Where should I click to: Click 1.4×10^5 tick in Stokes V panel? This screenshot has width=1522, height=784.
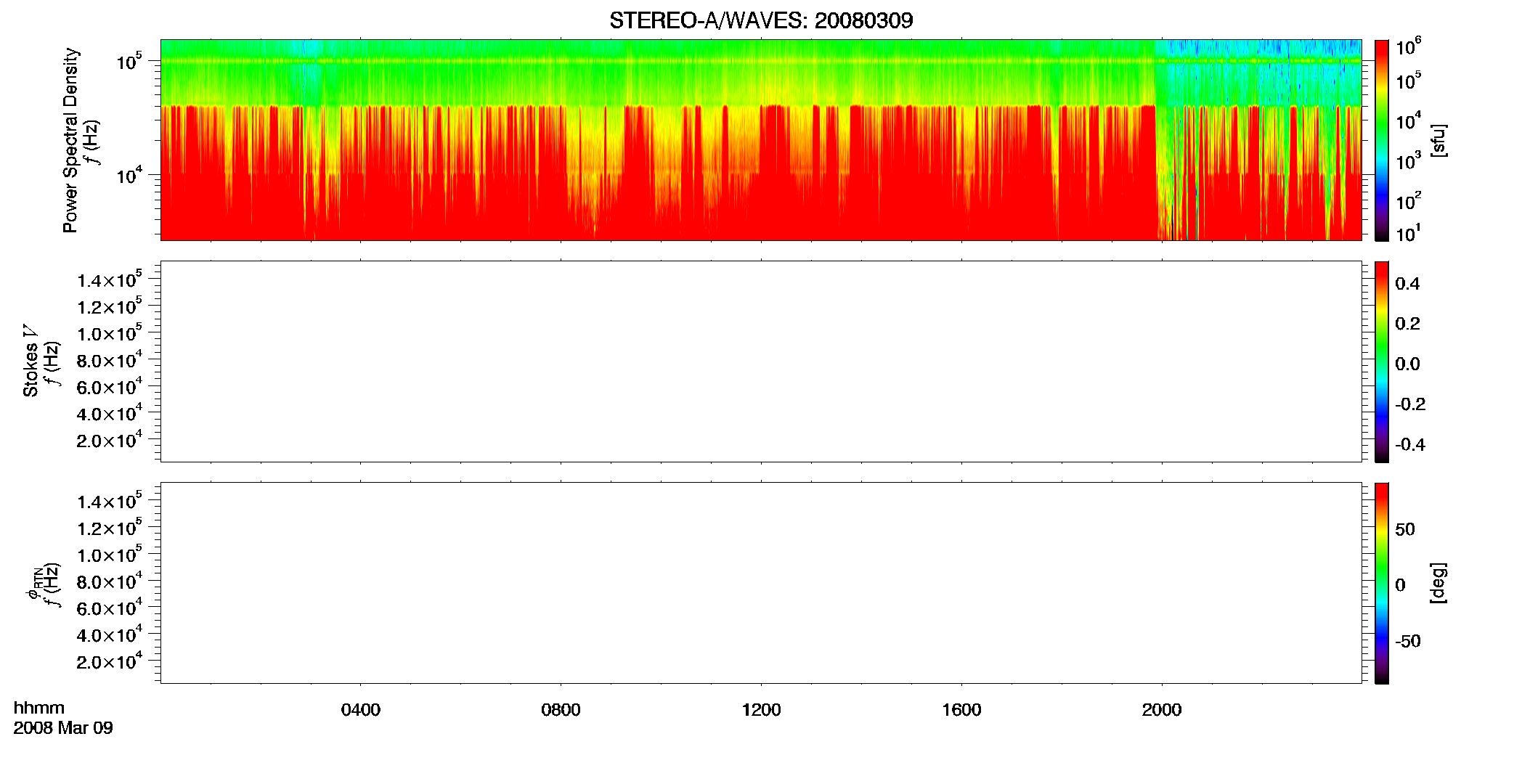109,280
